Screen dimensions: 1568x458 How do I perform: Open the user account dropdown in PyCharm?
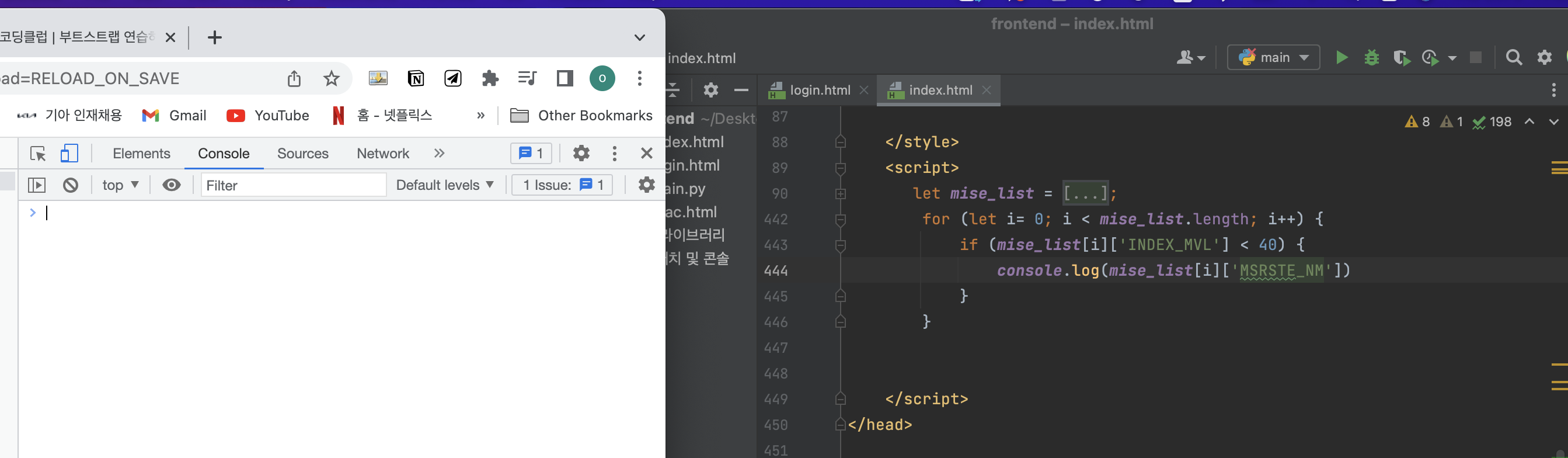pyautogui.click(x=1191, y=58)
